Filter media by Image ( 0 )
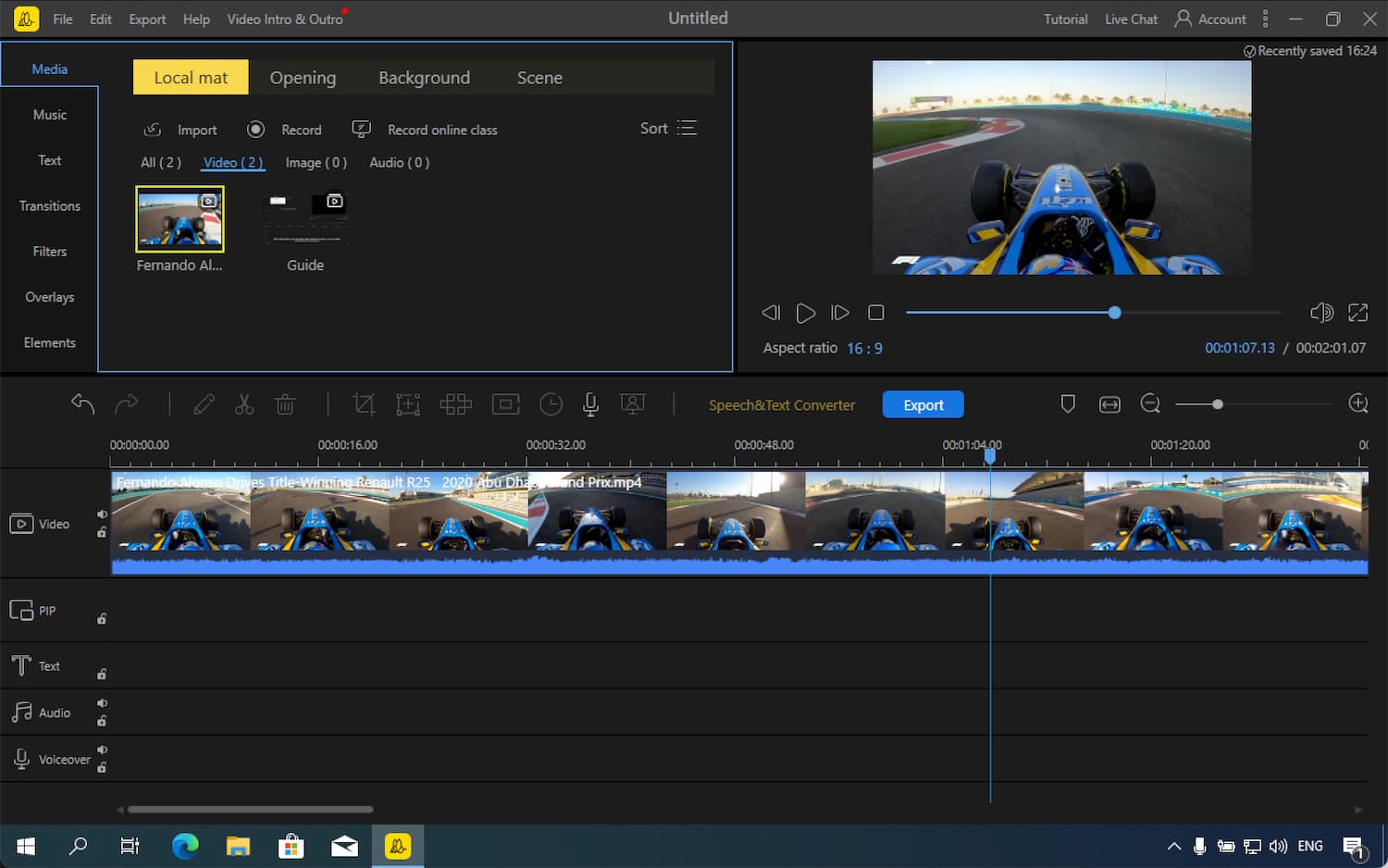This screenshot has width=1388, height=868. (316, 163)
